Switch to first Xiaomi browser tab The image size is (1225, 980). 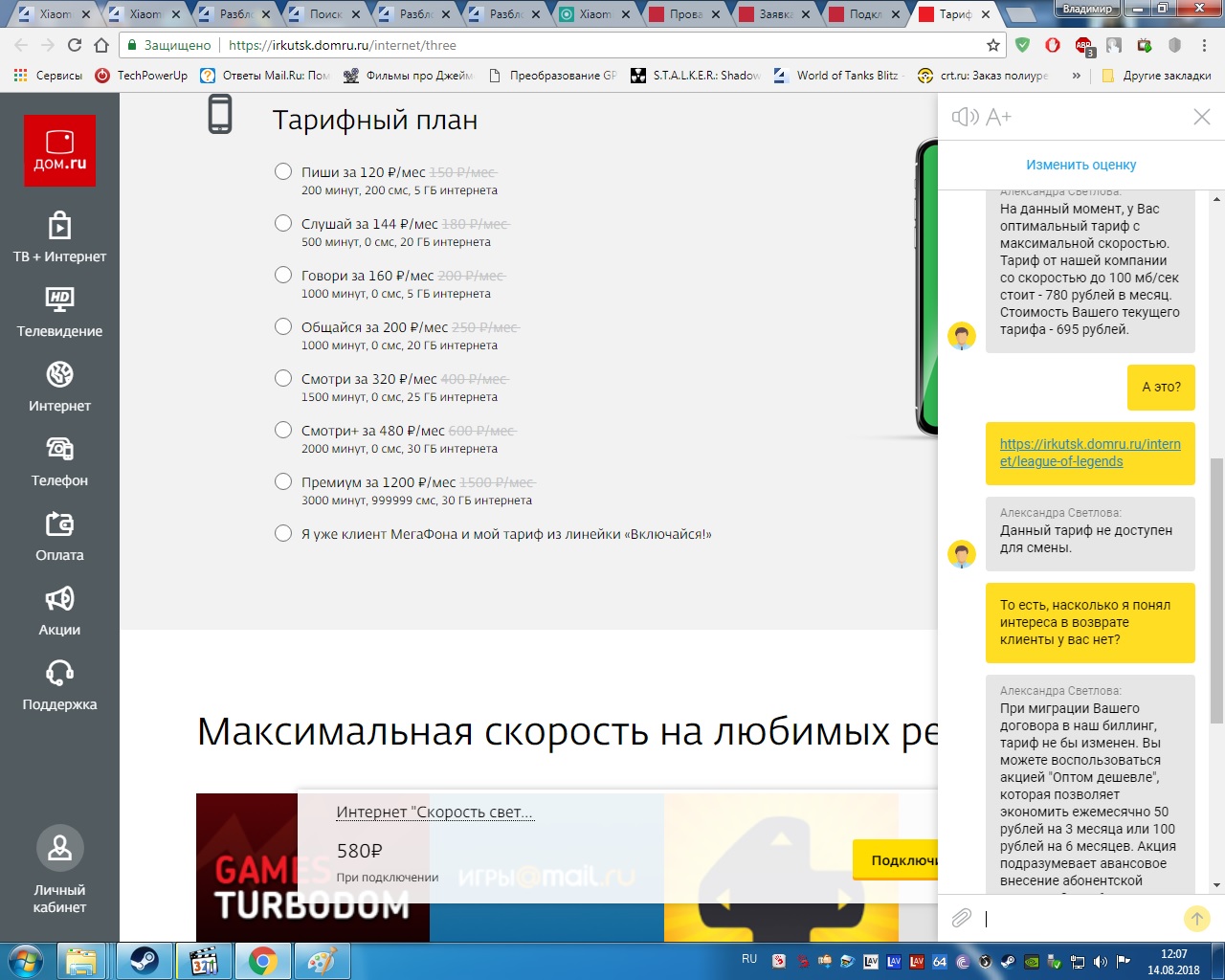(55, 14)
